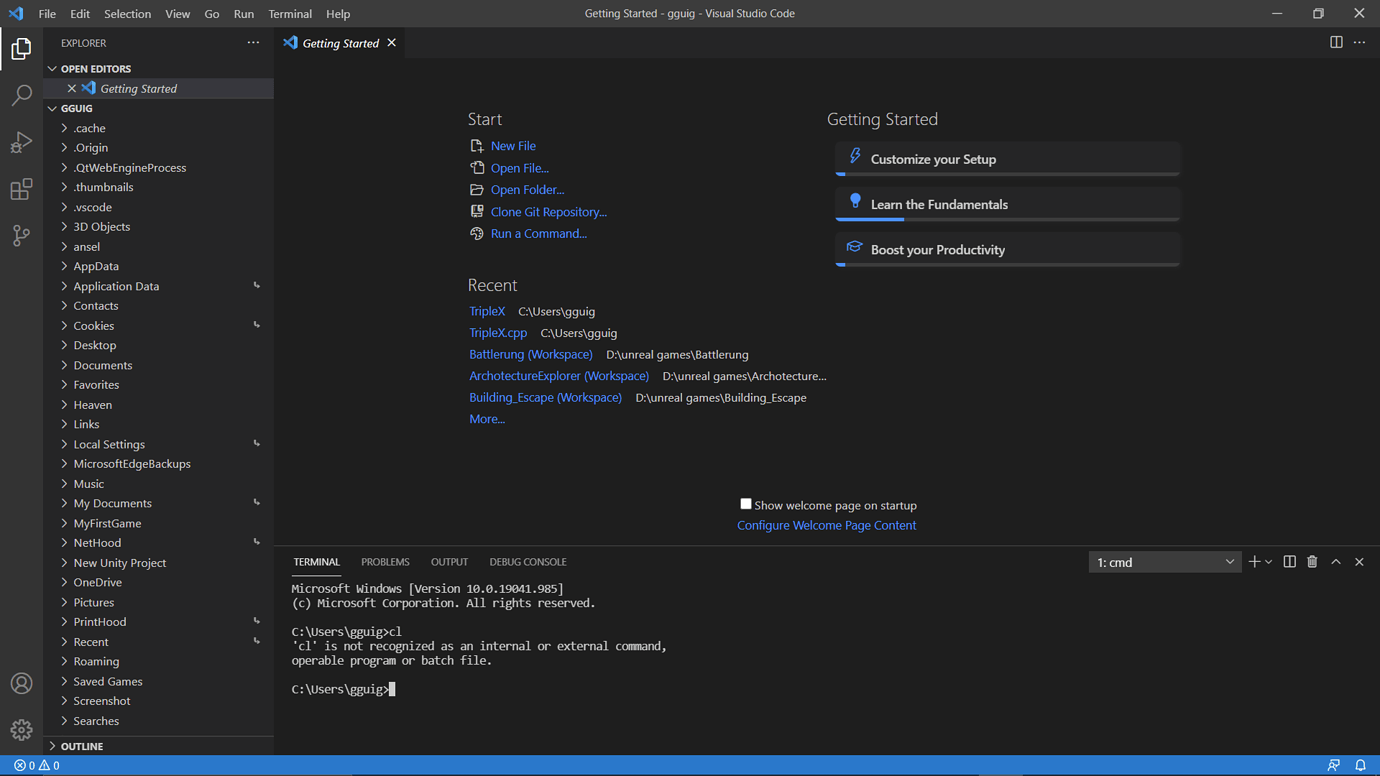Open the Explorer view in activity bar

point(21,49)
